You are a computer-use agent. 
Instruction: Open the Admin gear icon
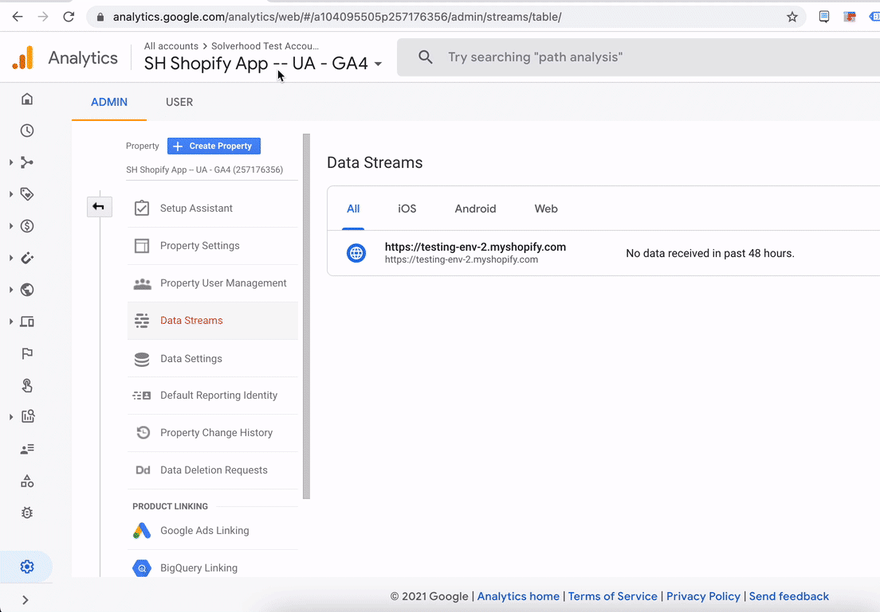pos(27,567)
